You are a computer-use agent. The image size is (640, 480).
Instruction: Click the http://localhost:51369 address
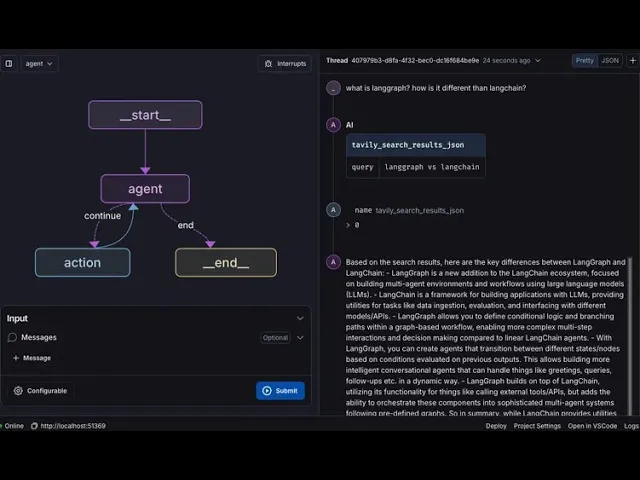coord(73,426)
